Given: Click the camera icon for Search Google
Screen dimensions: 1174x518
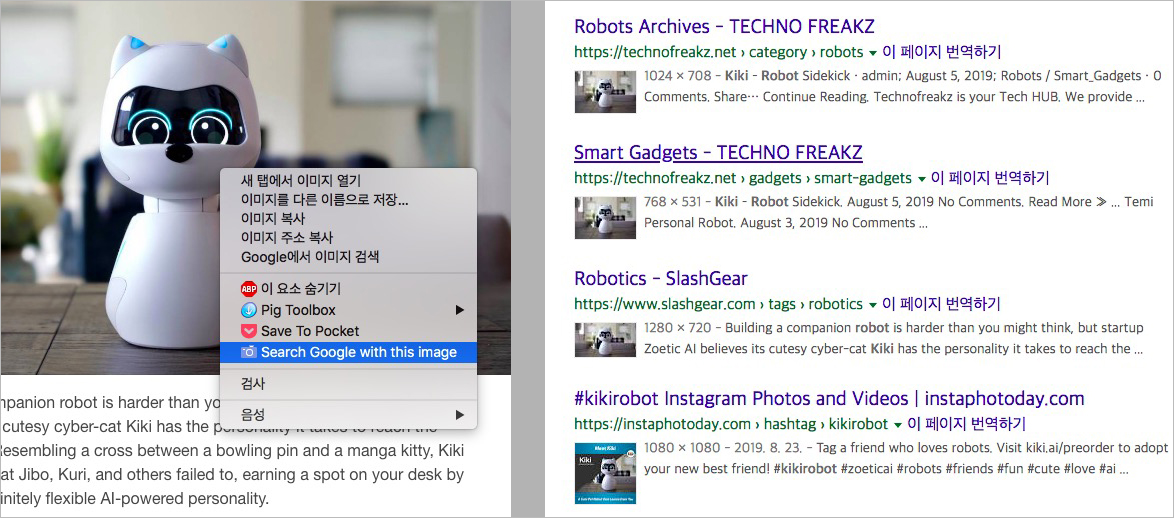Looking at the screenshot, I should [249, 352].
